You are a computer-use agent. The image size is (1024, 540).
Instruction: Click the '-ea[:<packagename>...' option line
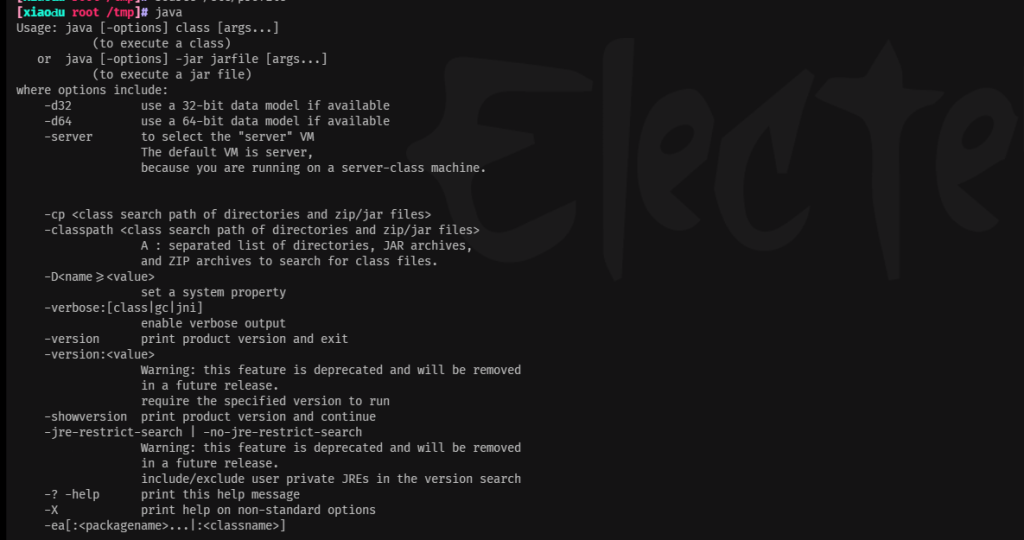[x=165, y=526]
